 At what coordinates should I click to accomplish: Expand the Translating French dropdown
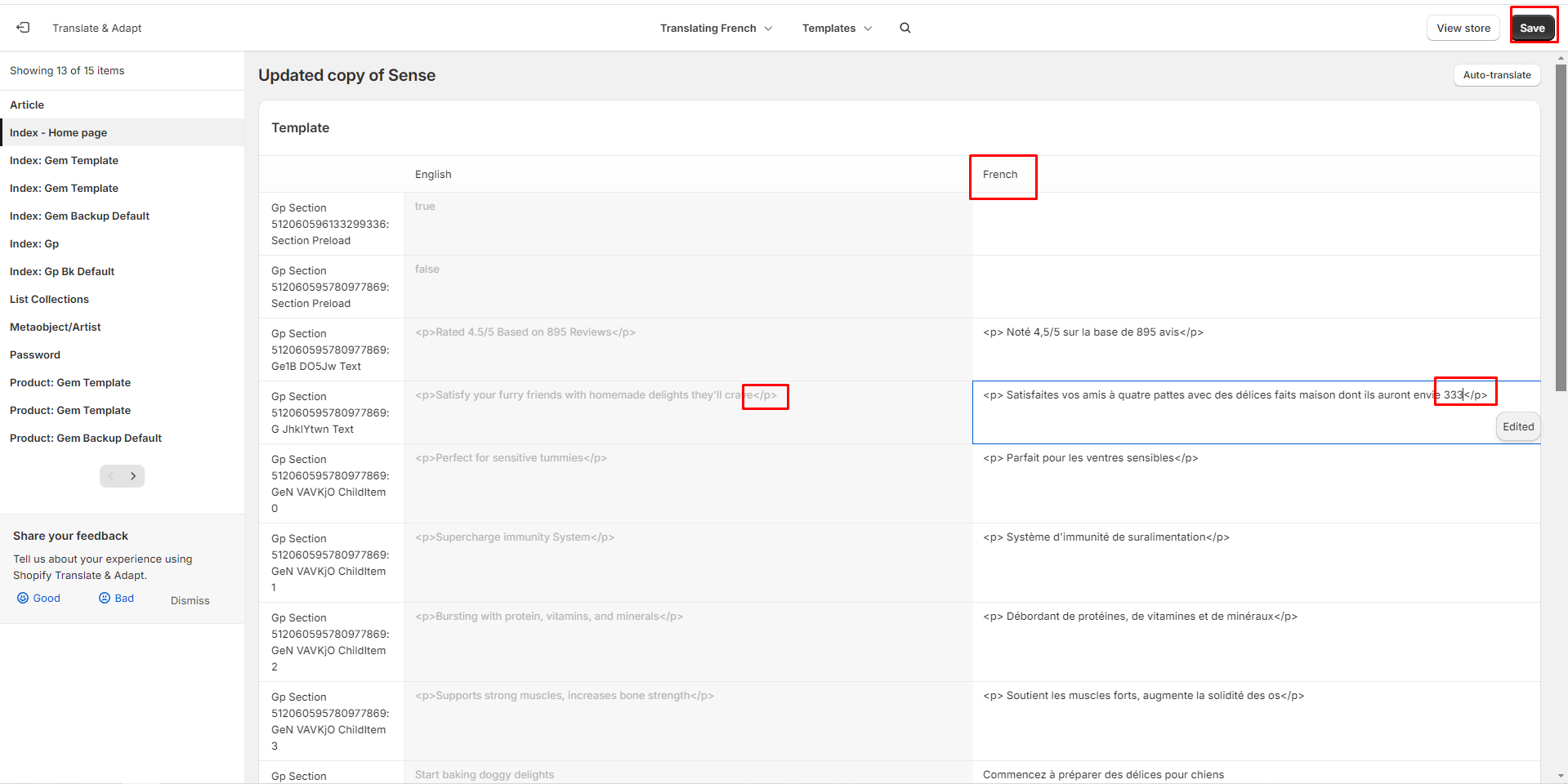click(x=716, y=28)
